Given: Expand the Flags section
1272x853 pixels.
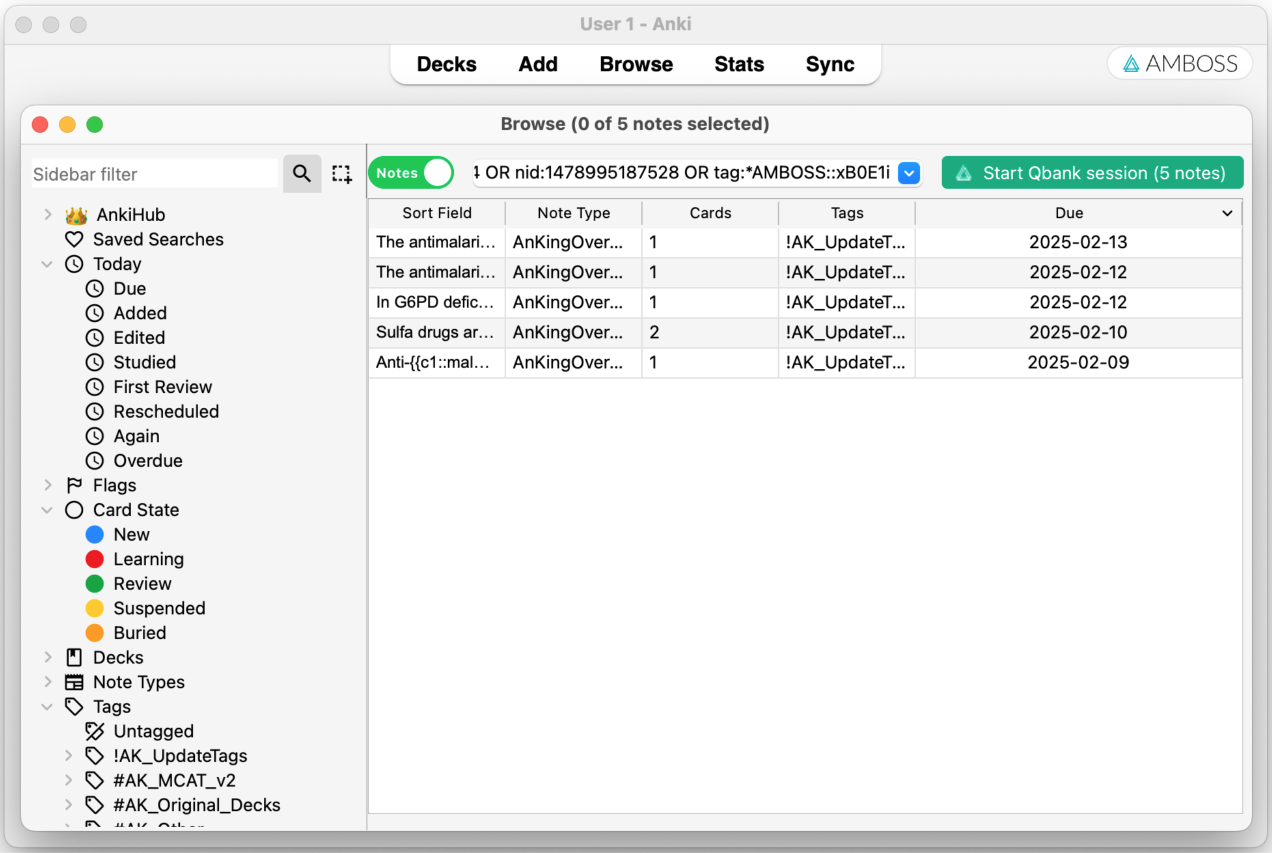Looking at the screenshot, I should coord(48,485).
